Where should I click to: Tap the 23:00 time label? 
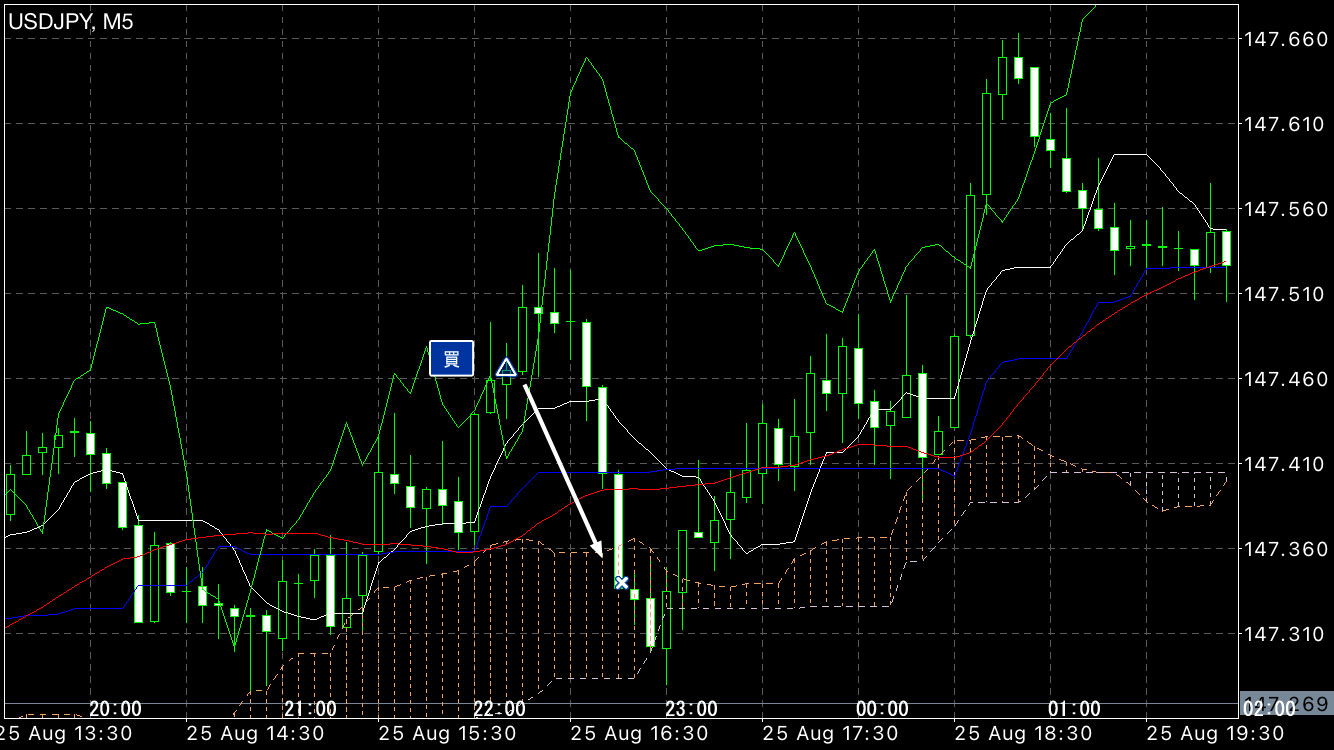click(692, 709)
